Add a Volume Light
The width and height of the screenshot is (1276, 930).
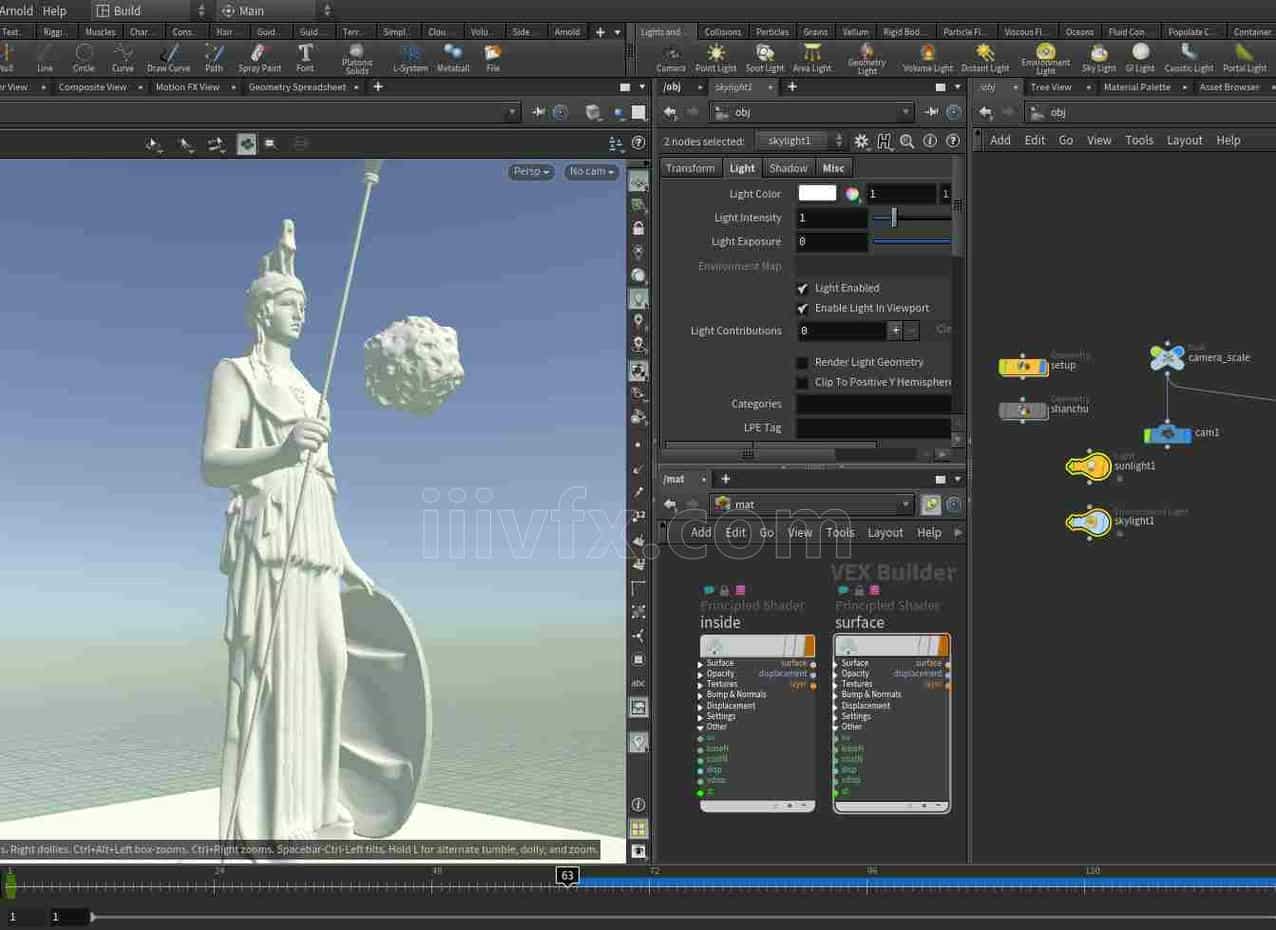[928, 58]
